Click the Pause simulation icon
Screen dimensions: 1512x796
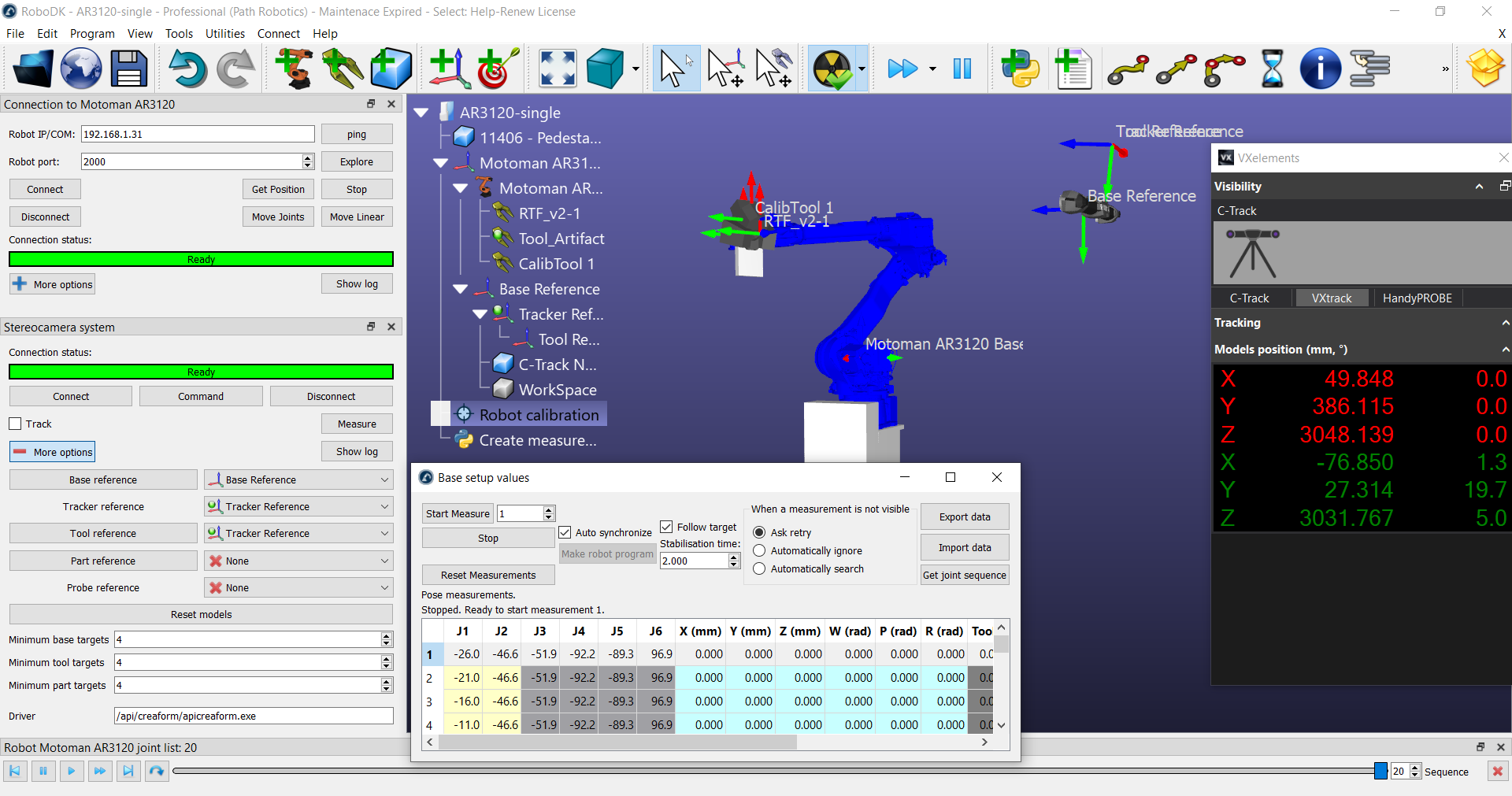pos(962,69)
